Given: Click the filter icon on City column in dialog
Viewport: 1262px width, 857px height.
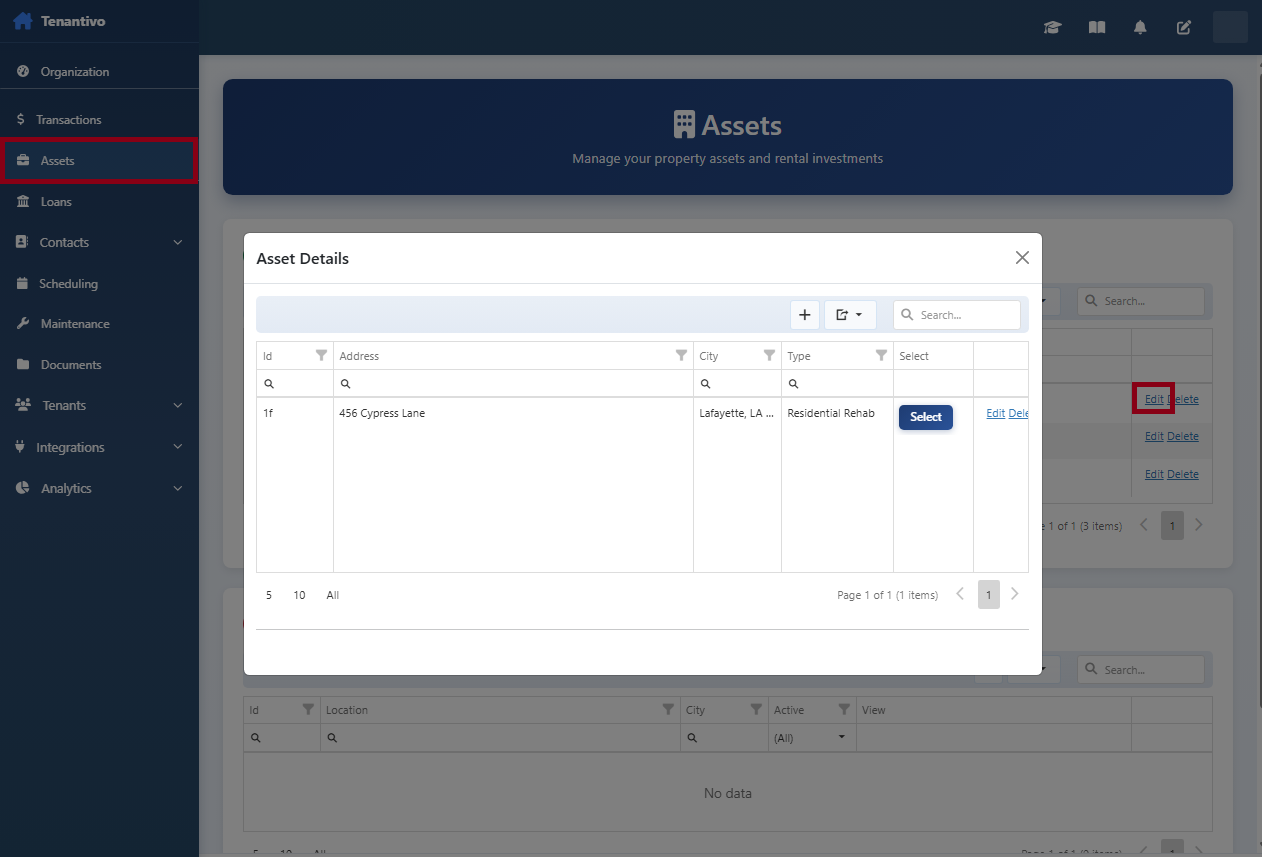Looking at the screenshot, I should point(769,355).
